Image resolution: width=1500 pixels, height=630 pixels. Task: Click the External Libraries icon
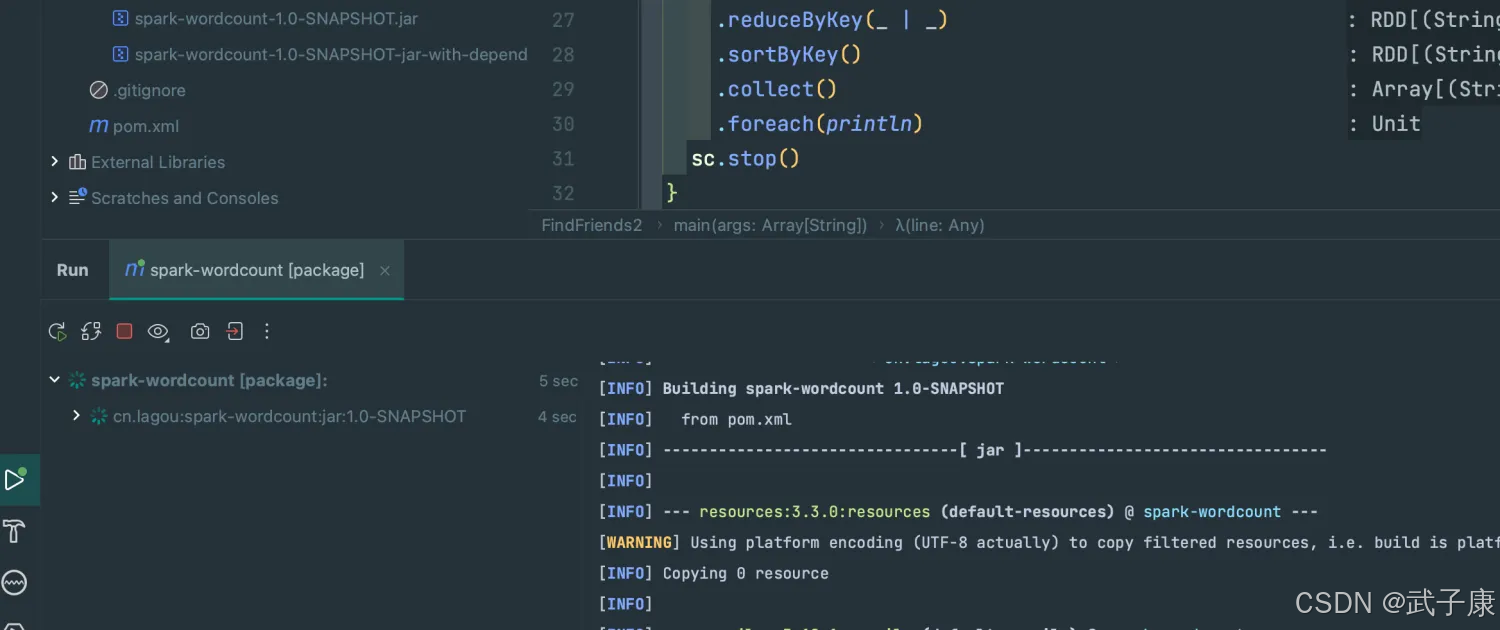point(77,162)
